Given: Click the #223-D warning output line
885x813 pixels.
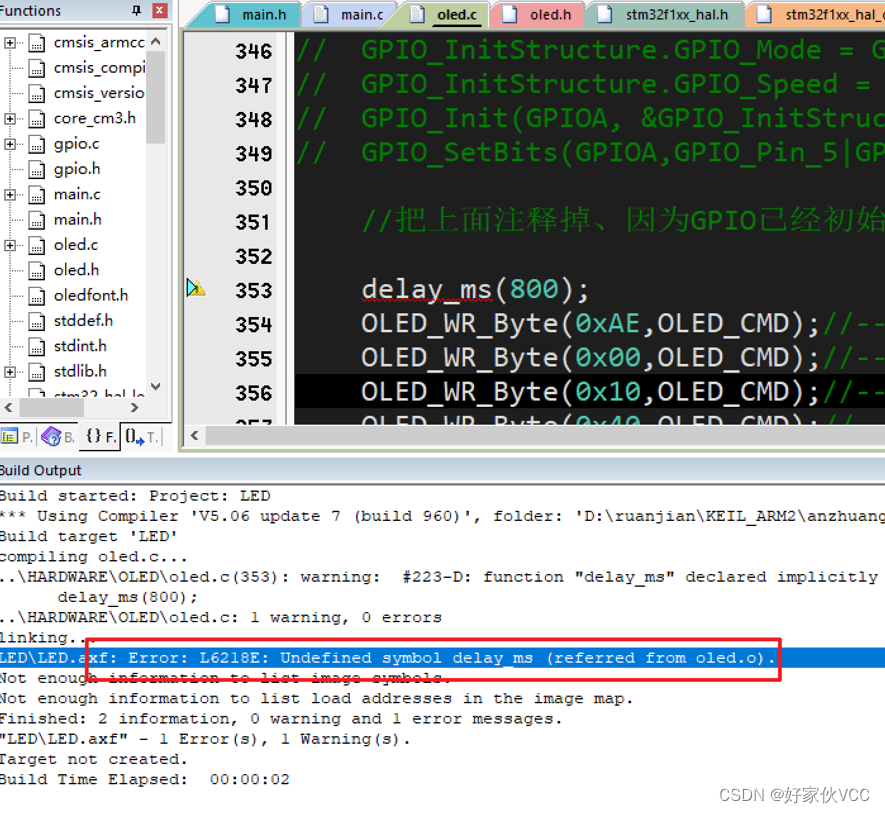Looking at the screenshot, I should tap(439, 576).
